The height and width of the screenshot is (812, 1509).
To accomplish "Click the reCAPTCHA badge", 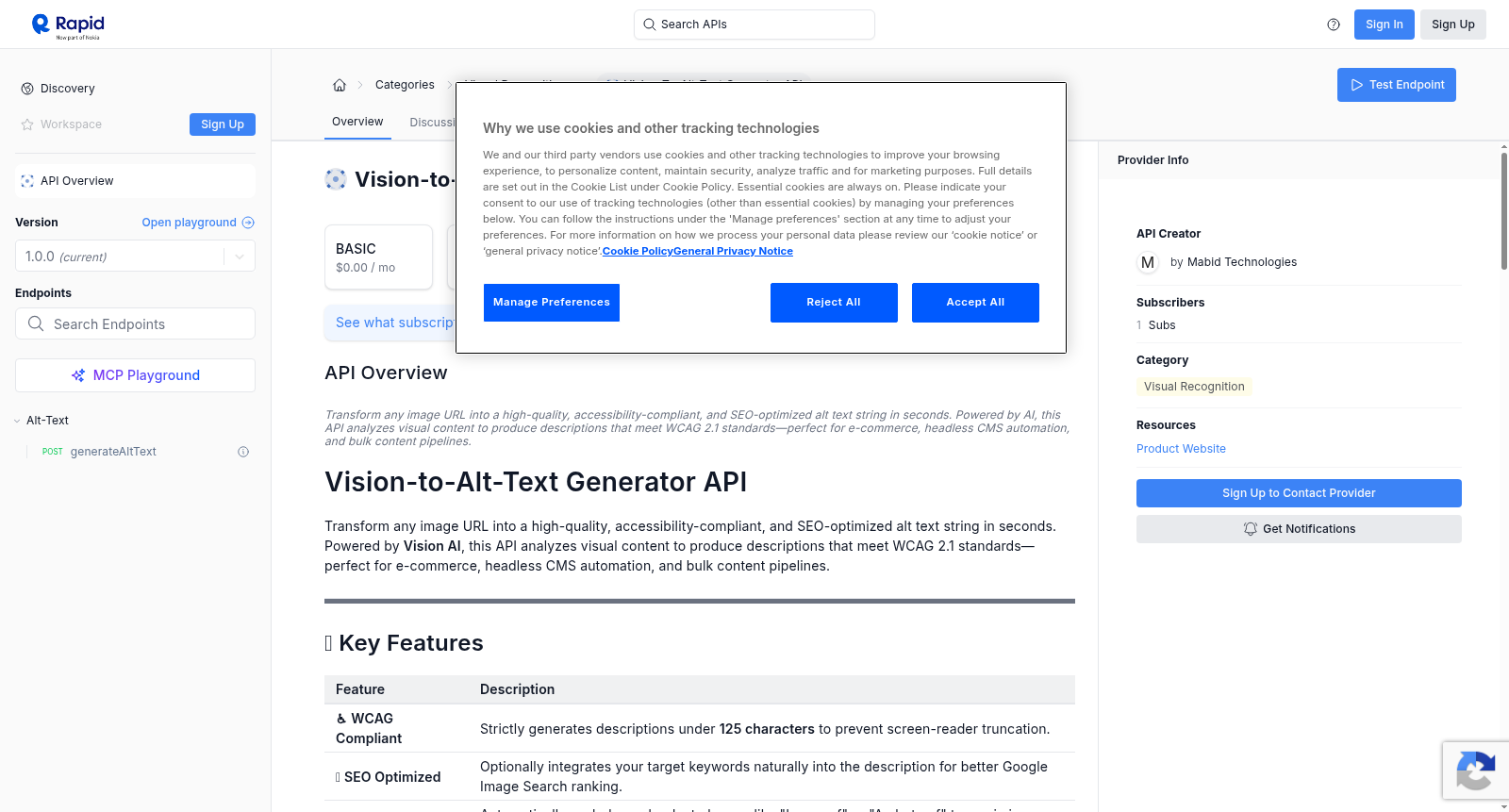I will pos(1475,771).
